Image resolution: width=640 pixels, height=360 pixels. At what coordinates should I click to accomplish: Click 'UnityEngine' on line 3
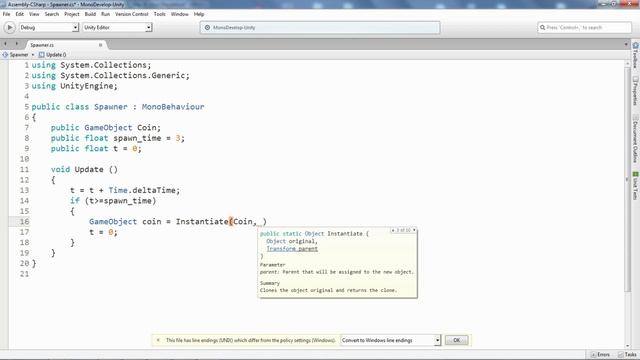(87, 86)
